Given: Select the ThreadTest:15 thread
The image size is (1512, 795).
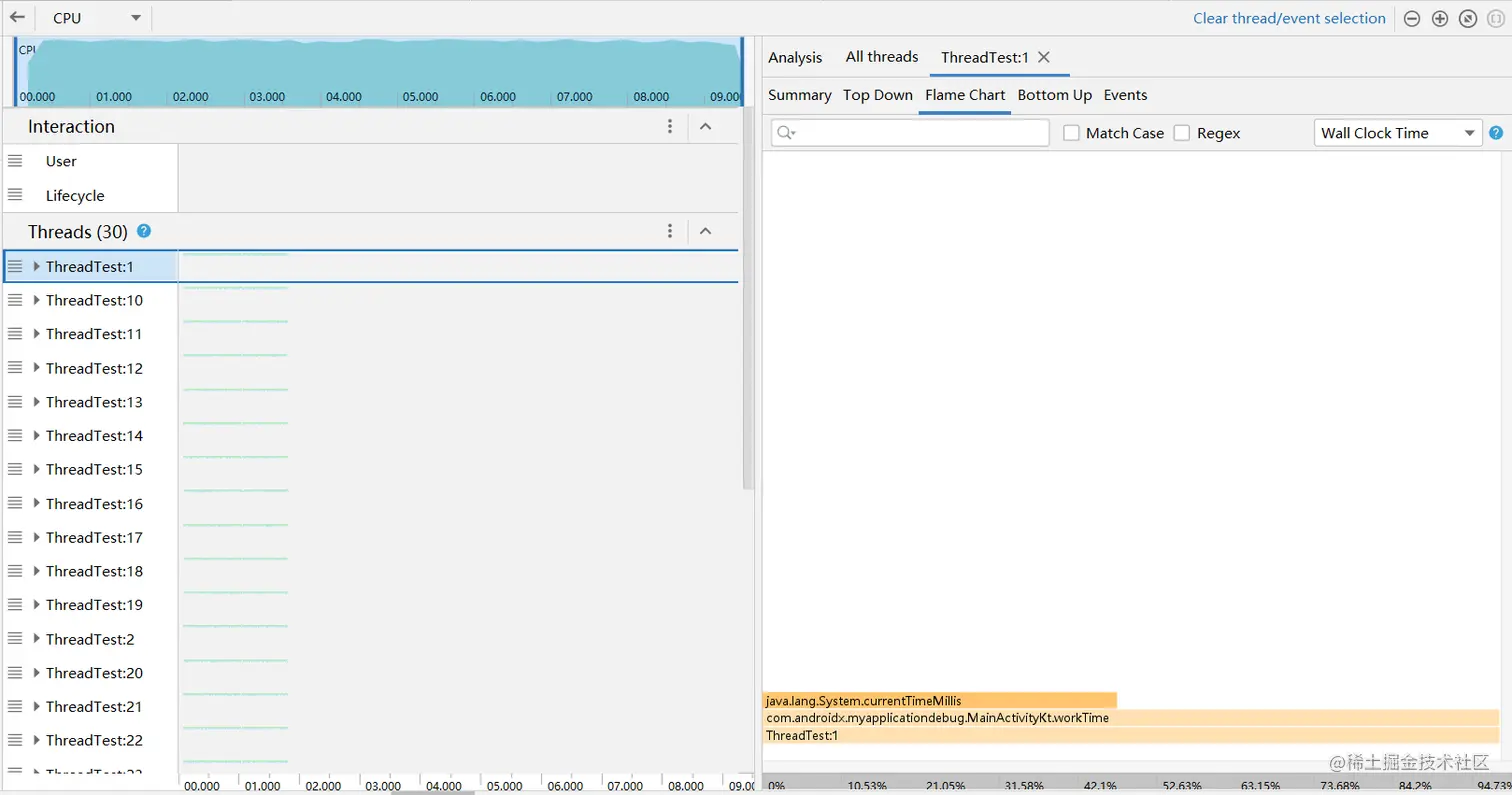Looking at the screenshot, I should tap(94, 469).
